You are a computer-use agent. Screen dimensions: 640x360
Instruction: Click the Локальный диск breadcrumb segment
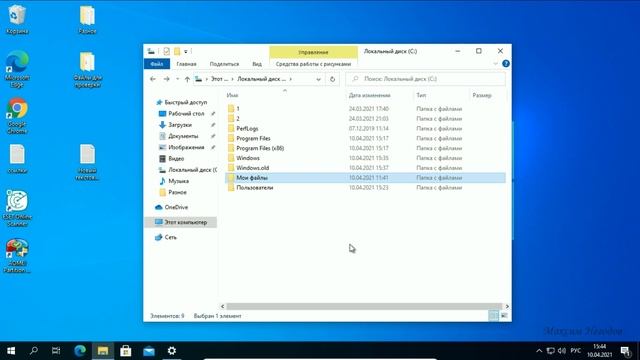(261, 79)
